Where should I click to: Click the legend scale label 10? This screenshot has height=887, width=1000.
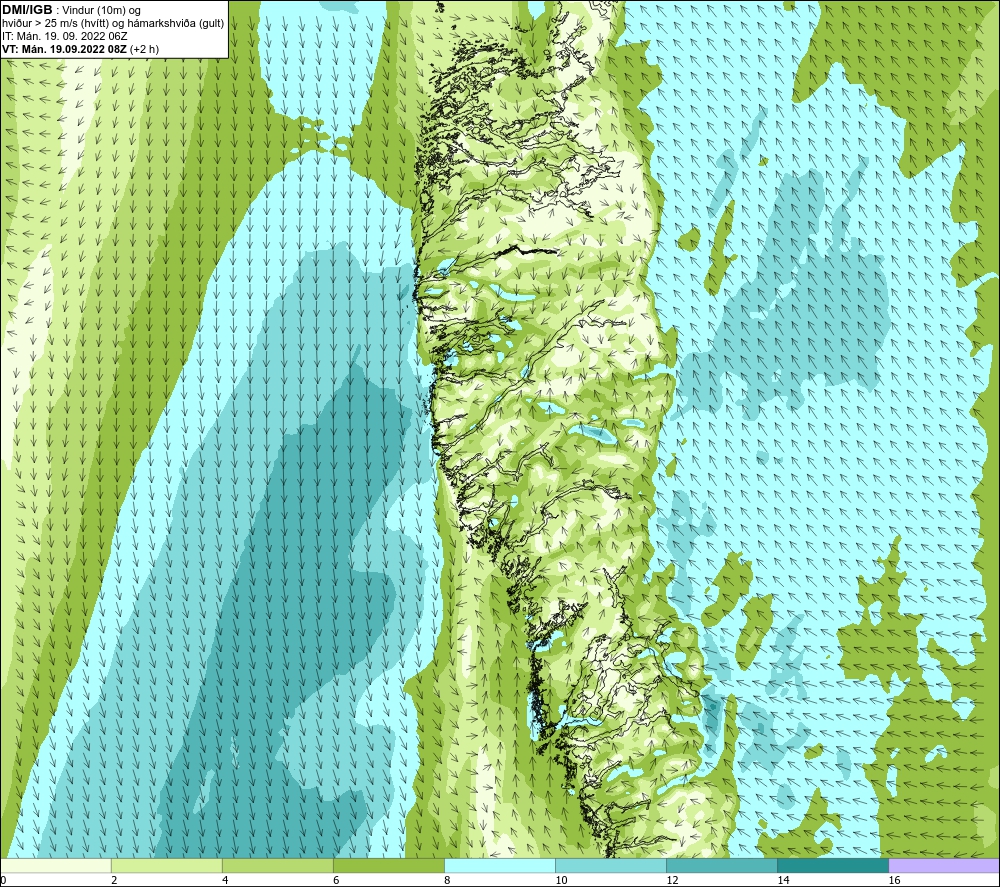(561, 881)
